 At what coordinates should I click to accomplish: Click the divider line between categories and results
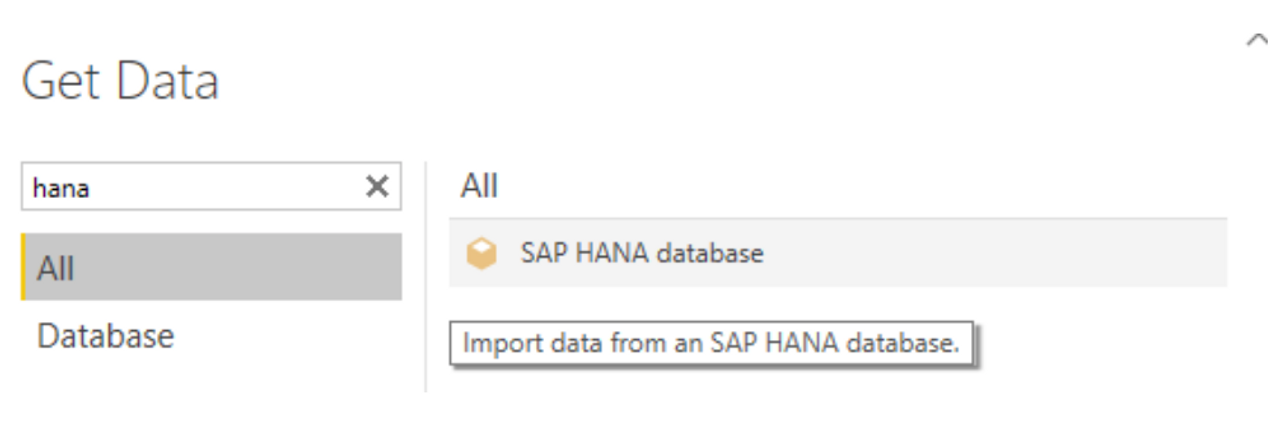click(x=426, y=277)
